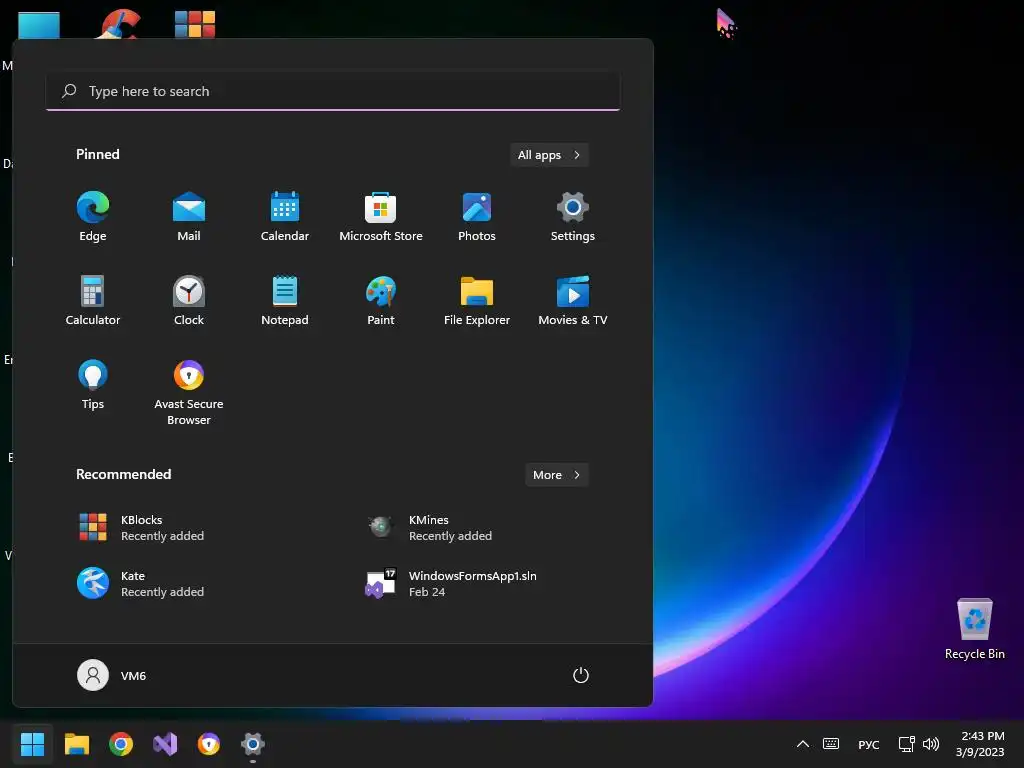
Task: Click the Start button on taskbar
Action: pyautogui.click(x=33, y=744)
